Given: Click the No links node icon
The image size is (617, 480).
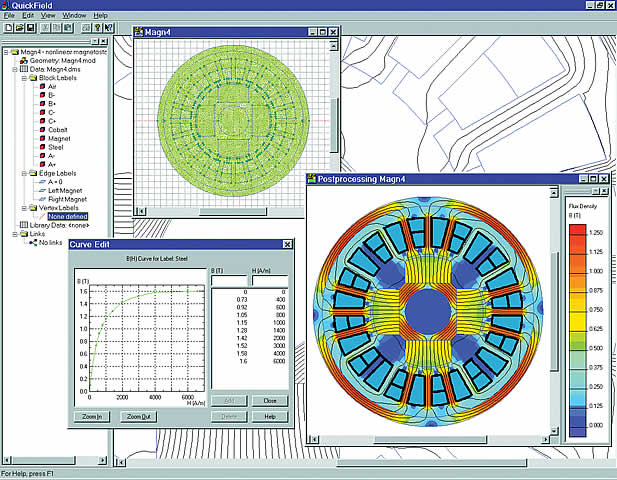Looking at the screenshot, I should point(33,242).
